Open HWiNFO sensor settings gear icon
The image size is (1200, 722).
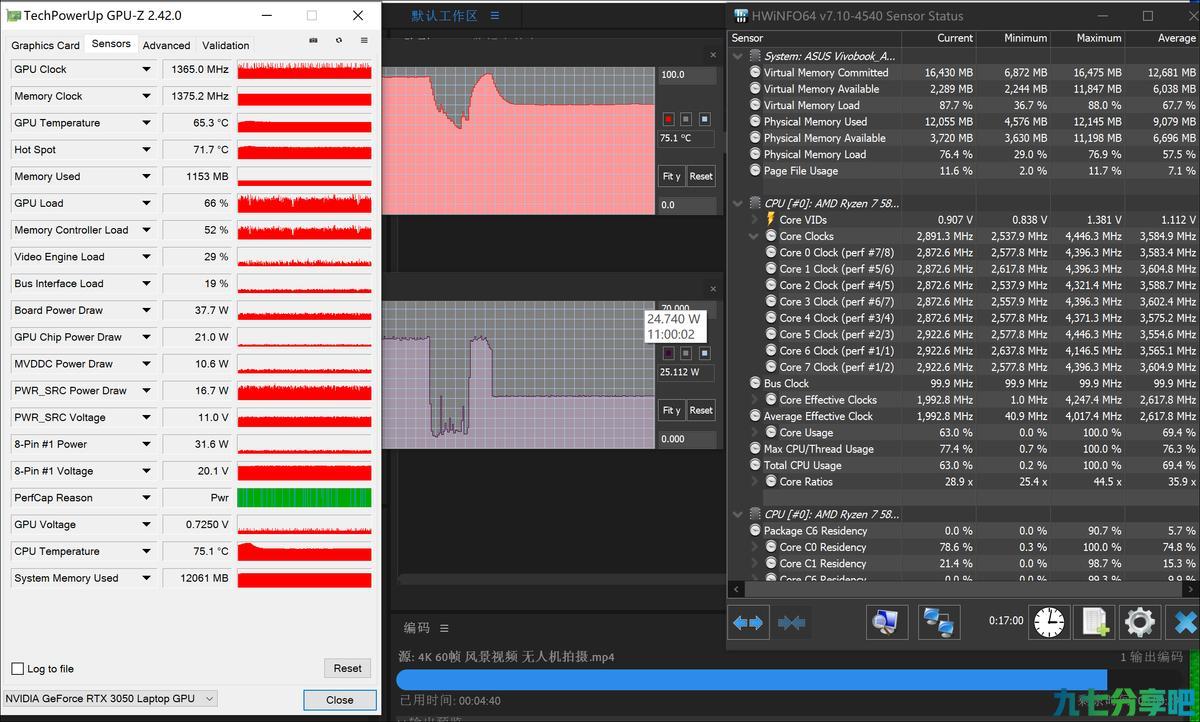[x=1140, y=622]
